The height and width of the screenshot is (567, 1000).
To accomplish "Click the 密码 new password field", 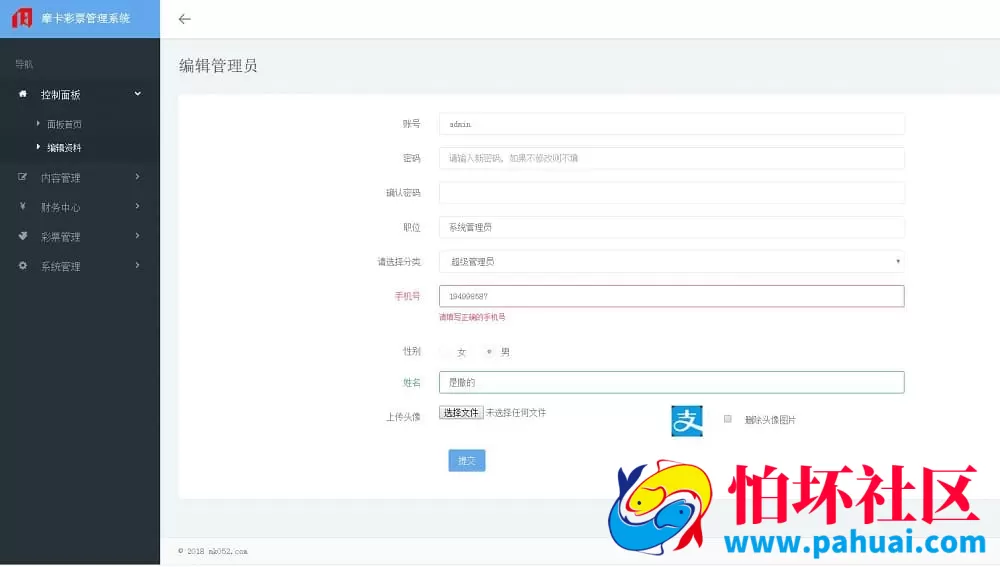I will (x=672, y=158).
